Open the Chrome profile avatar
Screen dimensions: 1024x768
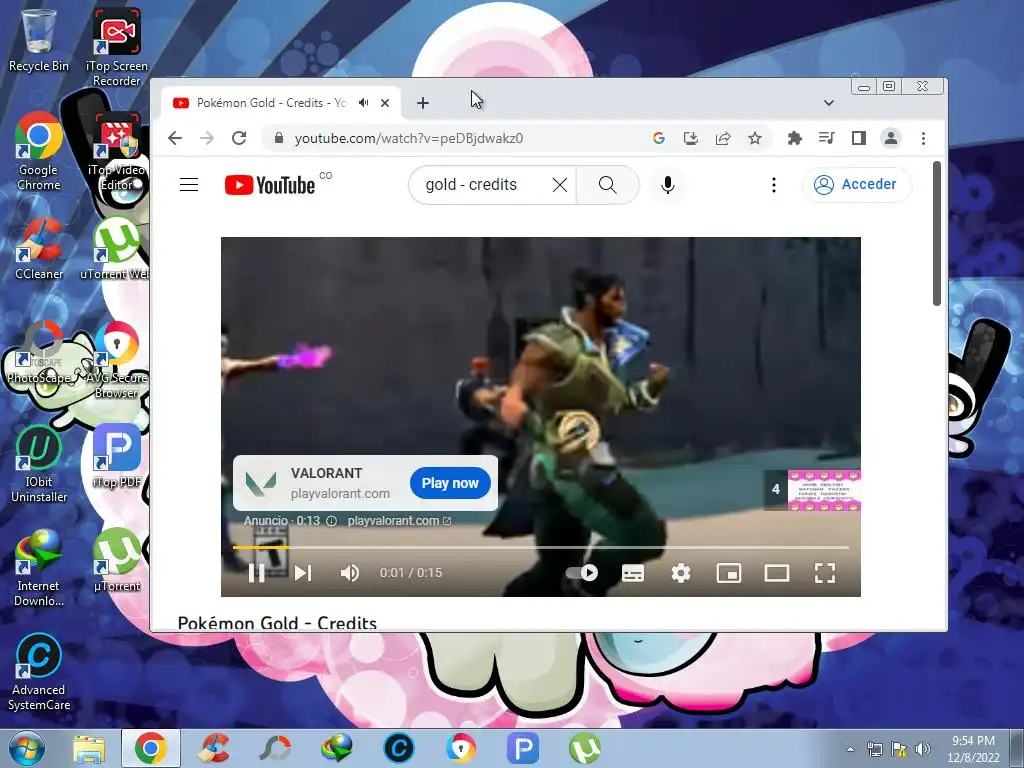coord(891,138)
